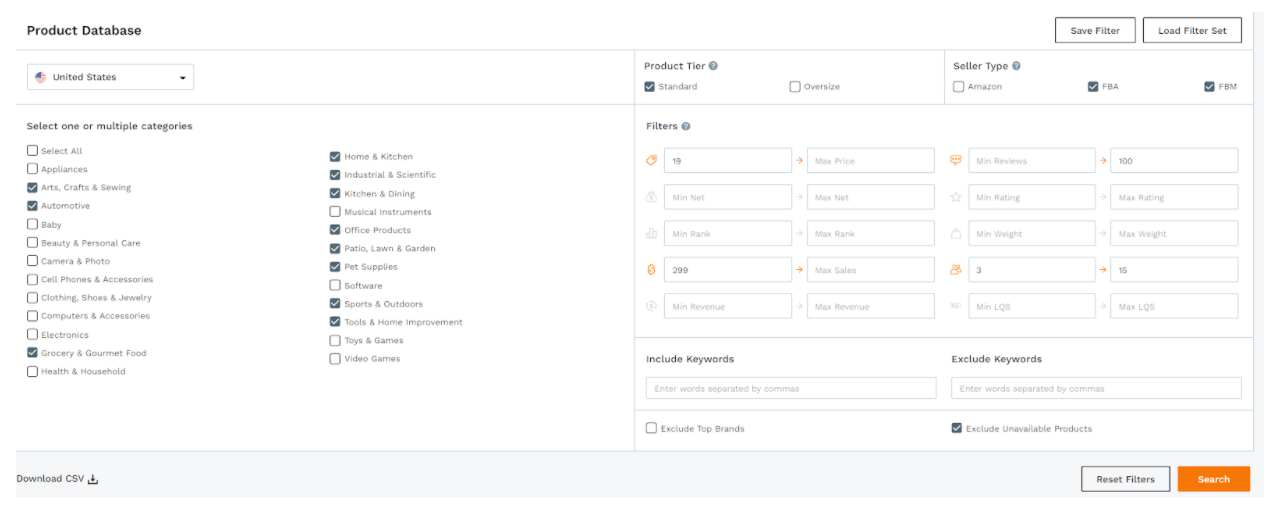Image resolution: width=1280 pixels, height=514 pixels.
Task: Click the Include Keywords text field
Action: point(791,388)
